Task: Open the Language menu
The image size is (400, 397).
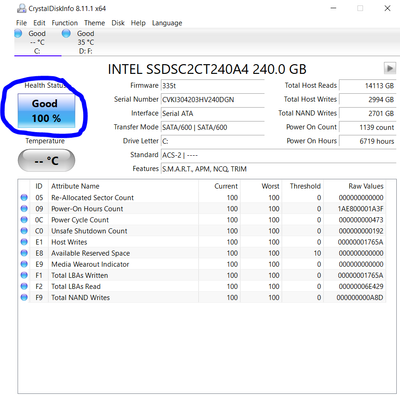Action: click(167, 23)
